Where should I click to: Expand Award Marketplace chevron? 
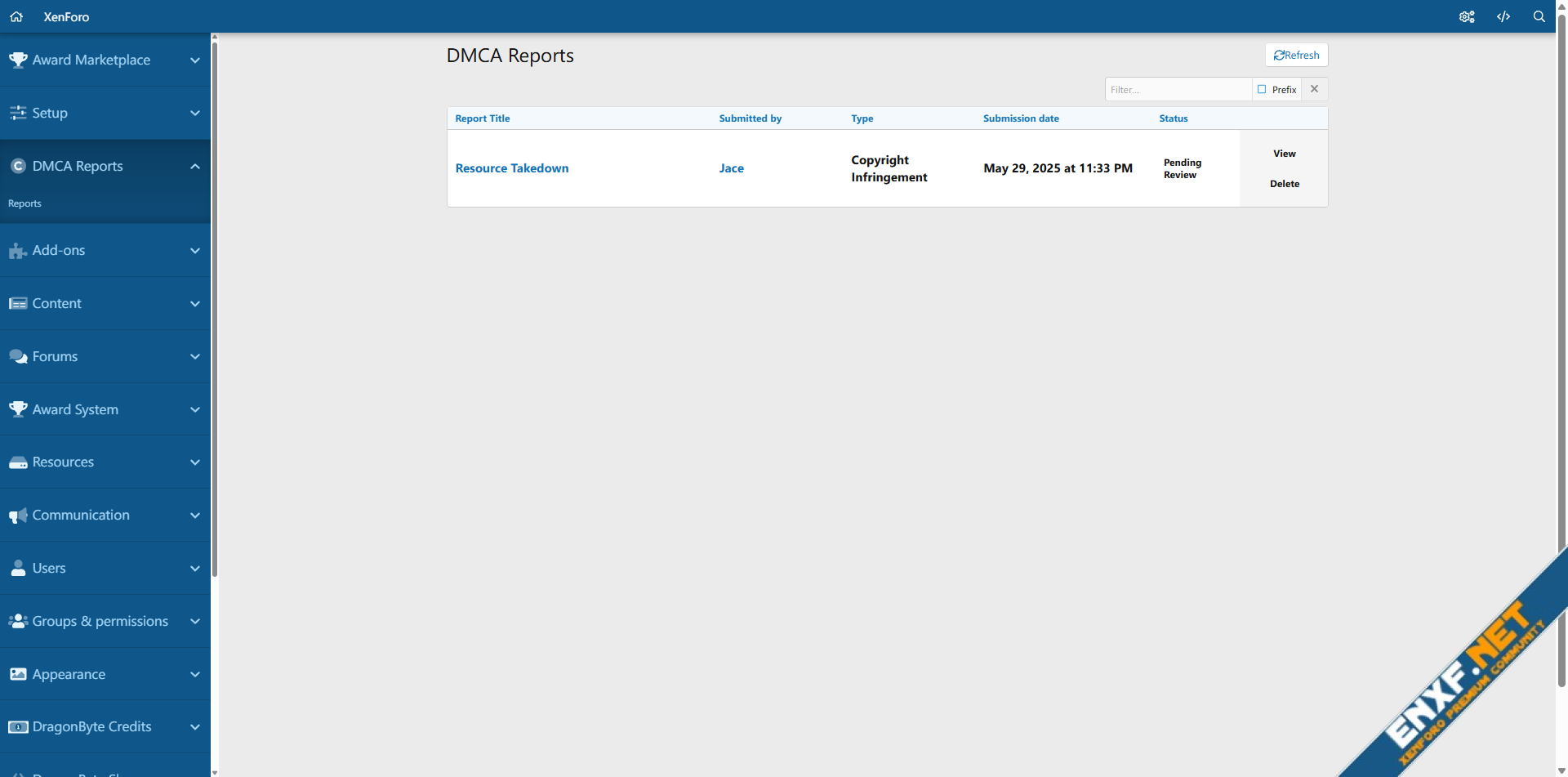(195, 60)
